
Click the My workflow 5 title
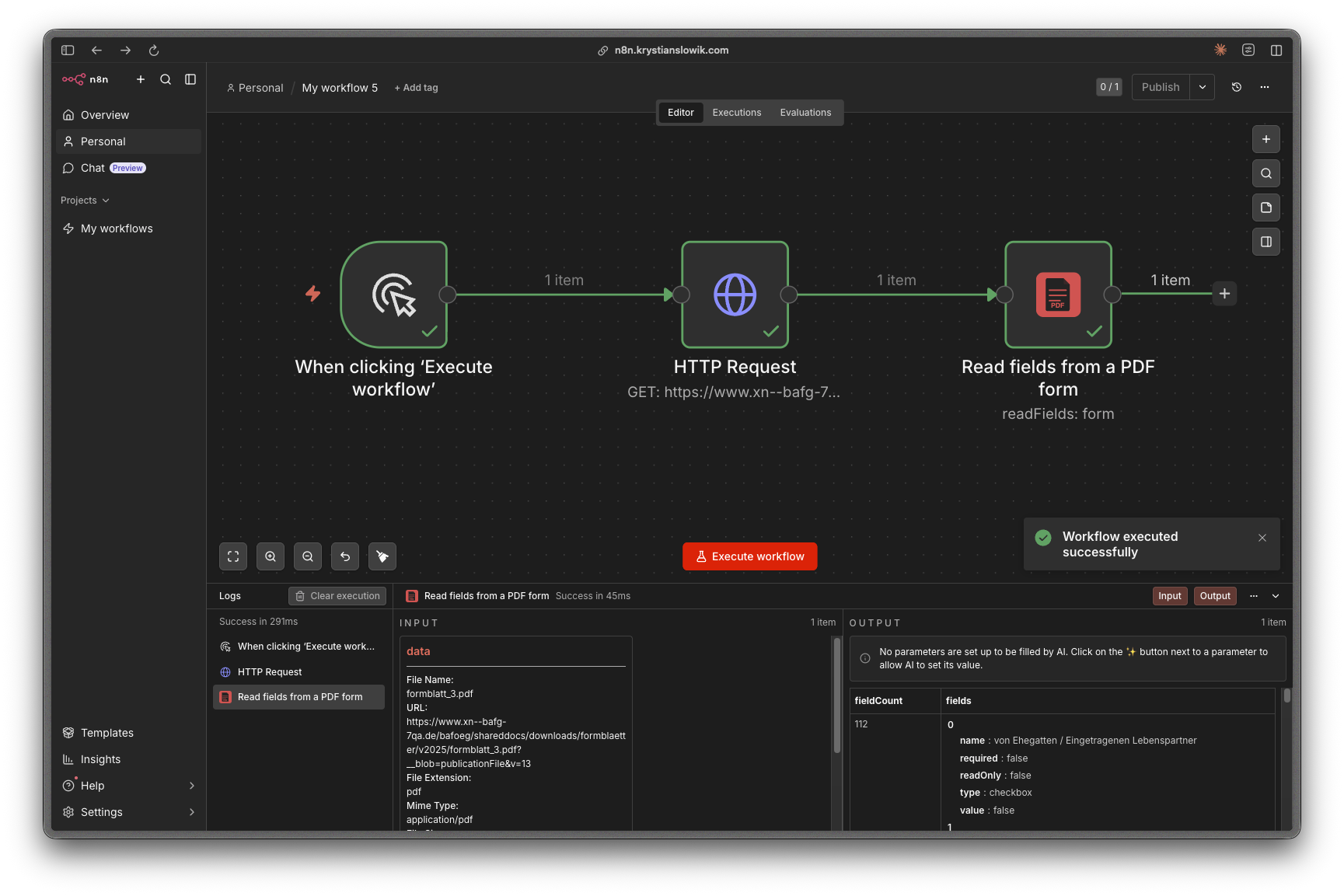click(x=340, y=88)
